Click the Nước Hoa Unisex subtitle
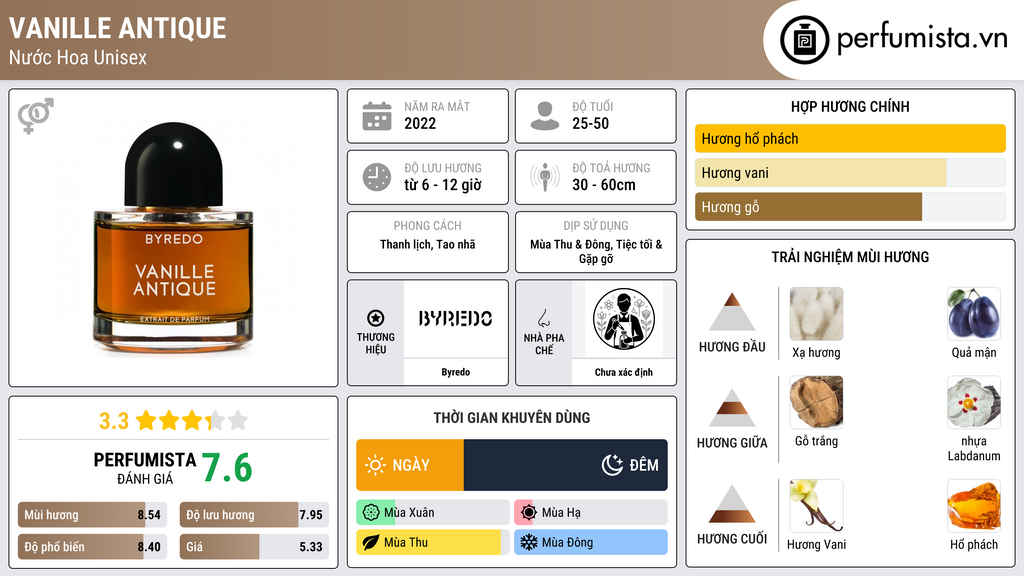1024x576 pixels. click(x=78, y=57)
